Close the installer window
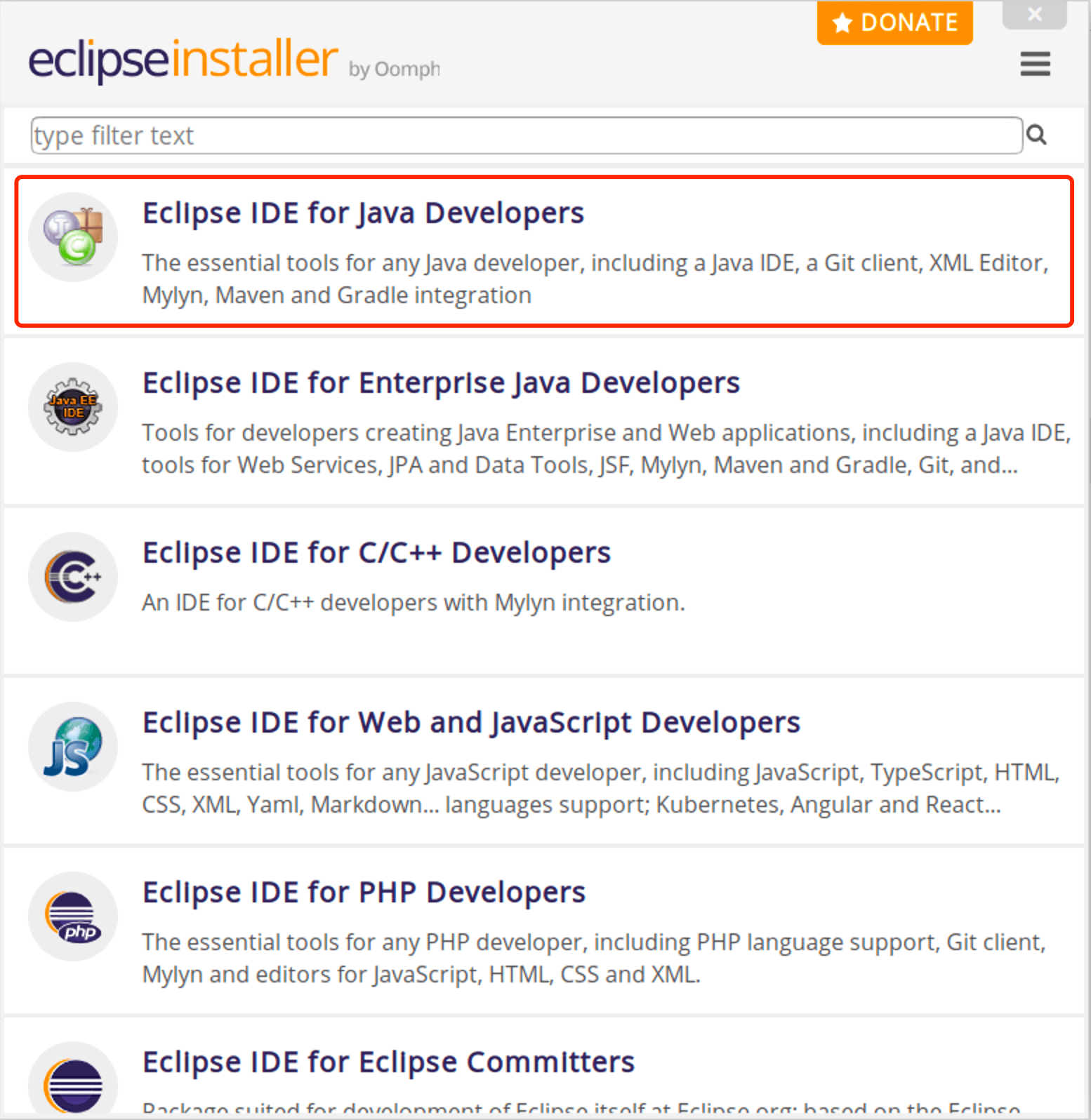 pyautogui.click(x=1035, y=14)
